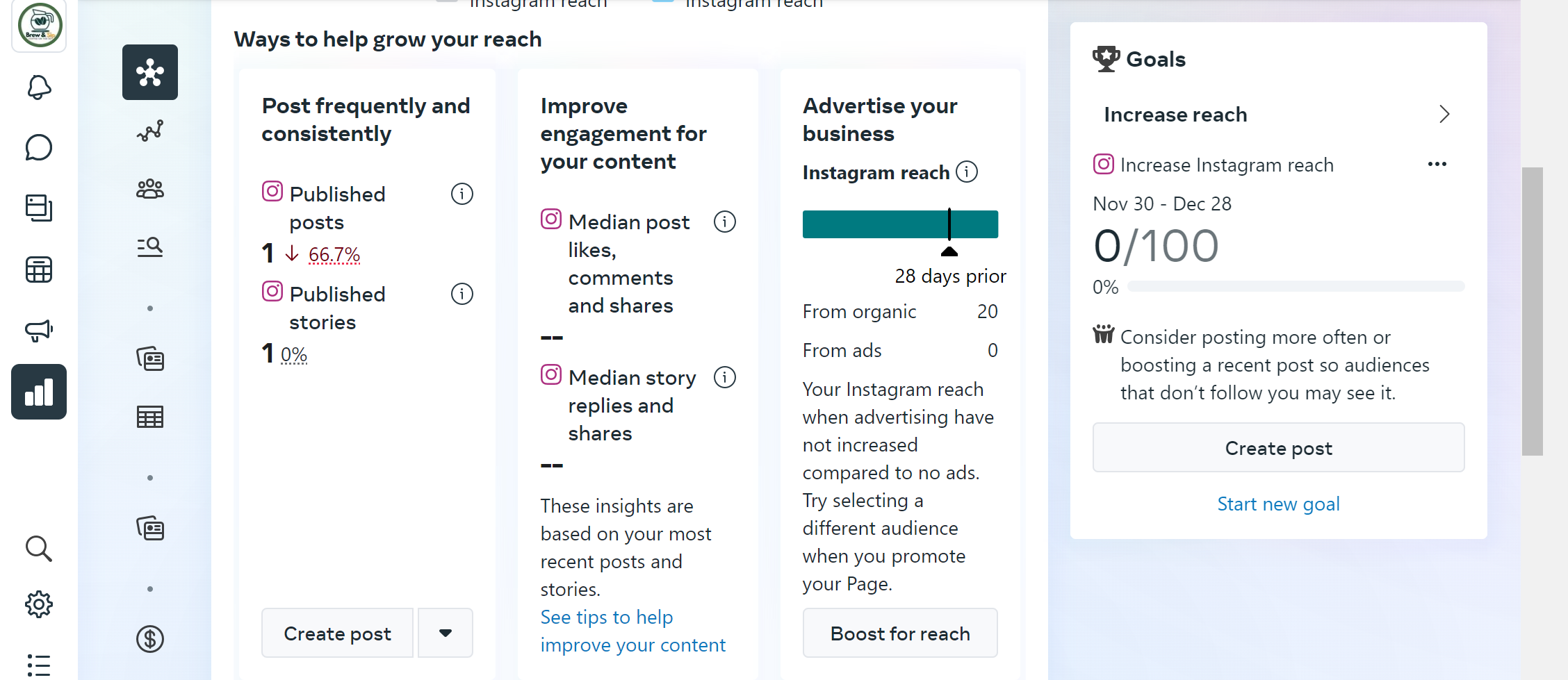Click the Boost for reach button
Screen dimensions: 1568x680
coord(900,633)
